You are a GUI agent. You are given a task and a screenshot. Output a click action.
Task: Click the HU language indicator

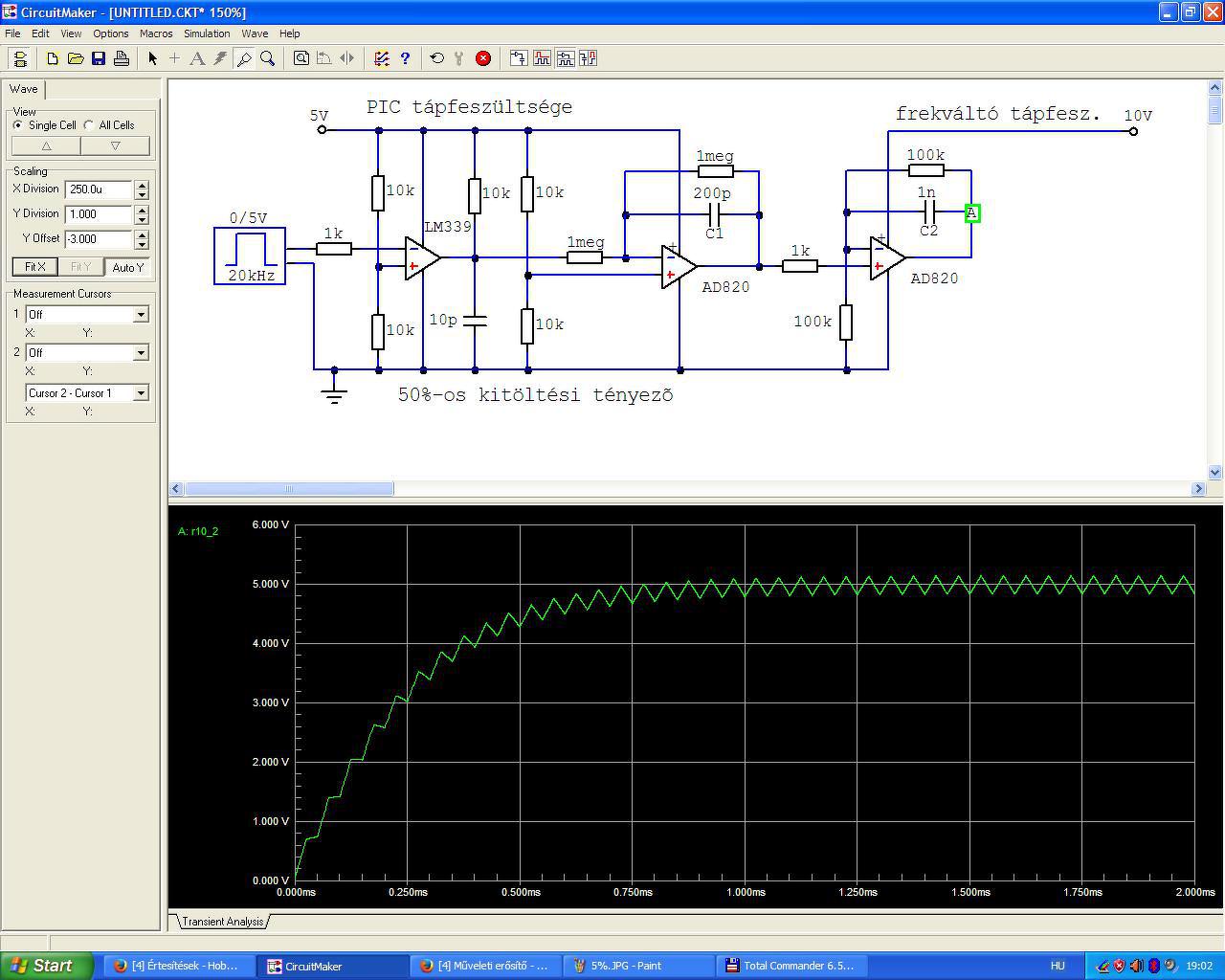[x=1058, y=966]
